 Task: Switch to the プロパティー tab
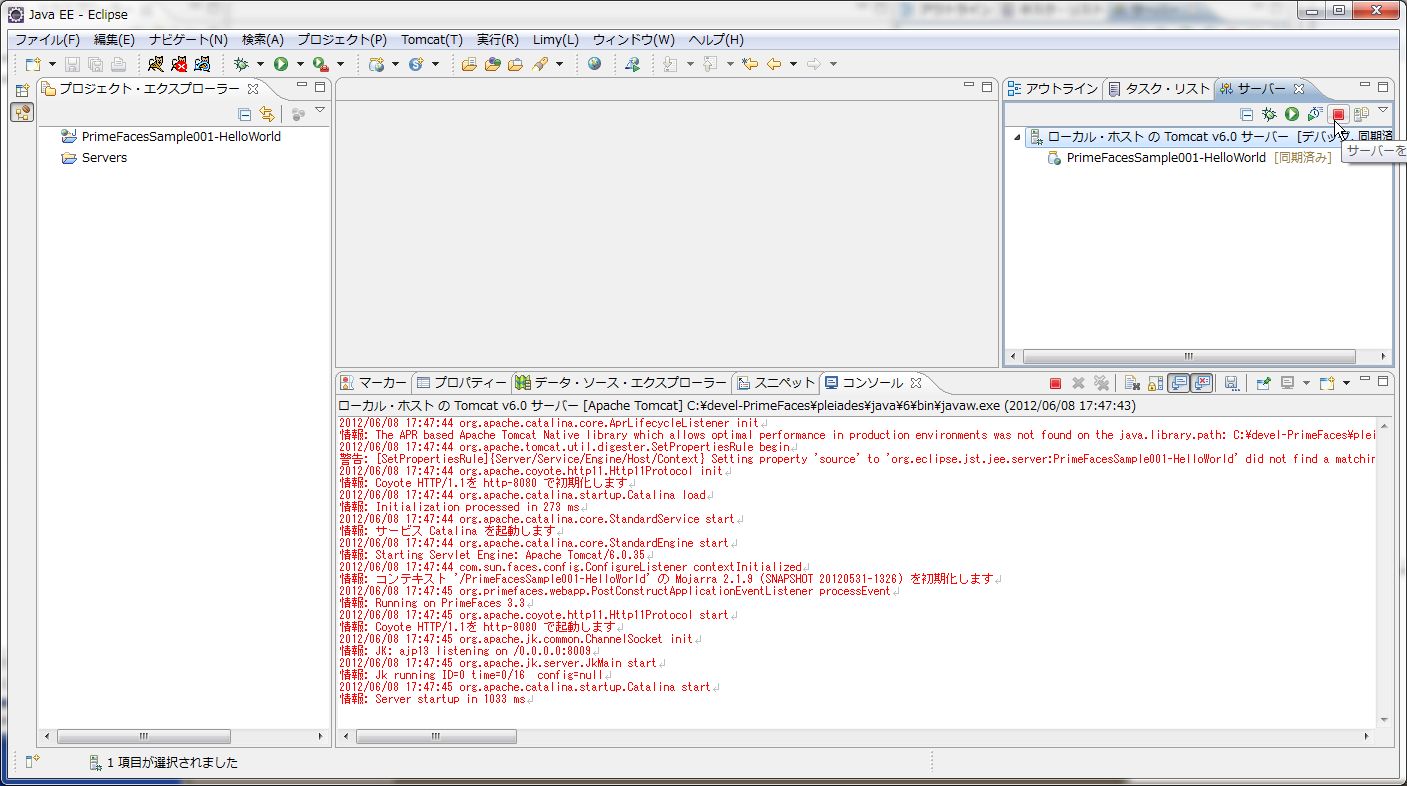(x=462, y=383)
